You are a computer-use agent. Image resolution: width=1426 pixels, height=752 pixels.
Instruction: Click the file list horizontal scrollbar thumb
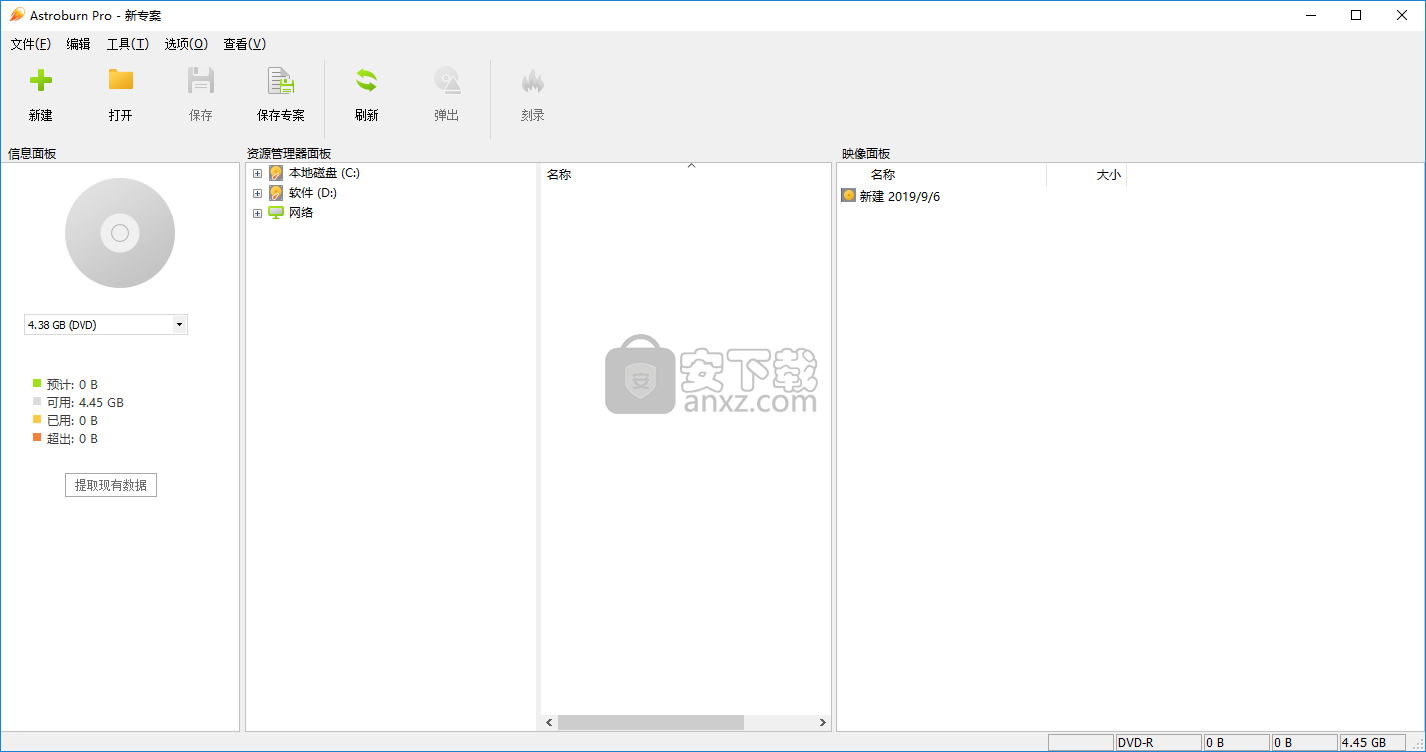[x=651, y=722]
